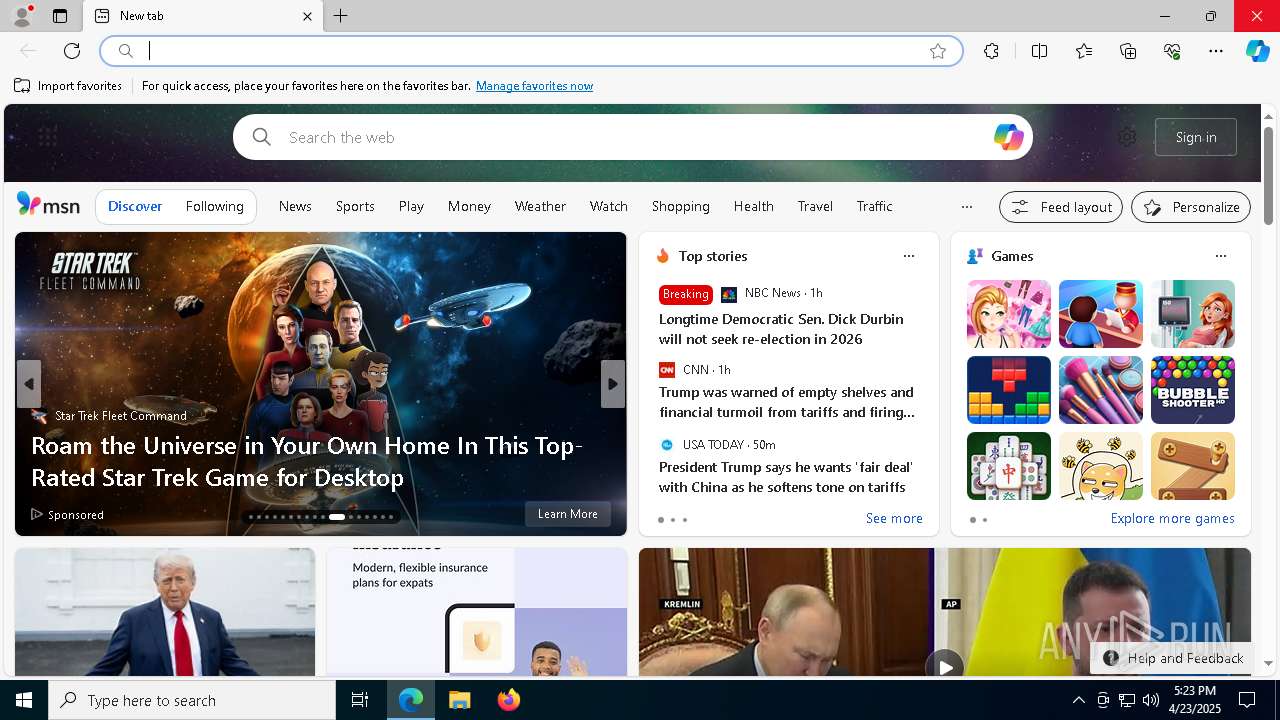The width and height of the screenshot is (1280, 720).
Task: Switch to the Discover tab
Action: (135, 206)
